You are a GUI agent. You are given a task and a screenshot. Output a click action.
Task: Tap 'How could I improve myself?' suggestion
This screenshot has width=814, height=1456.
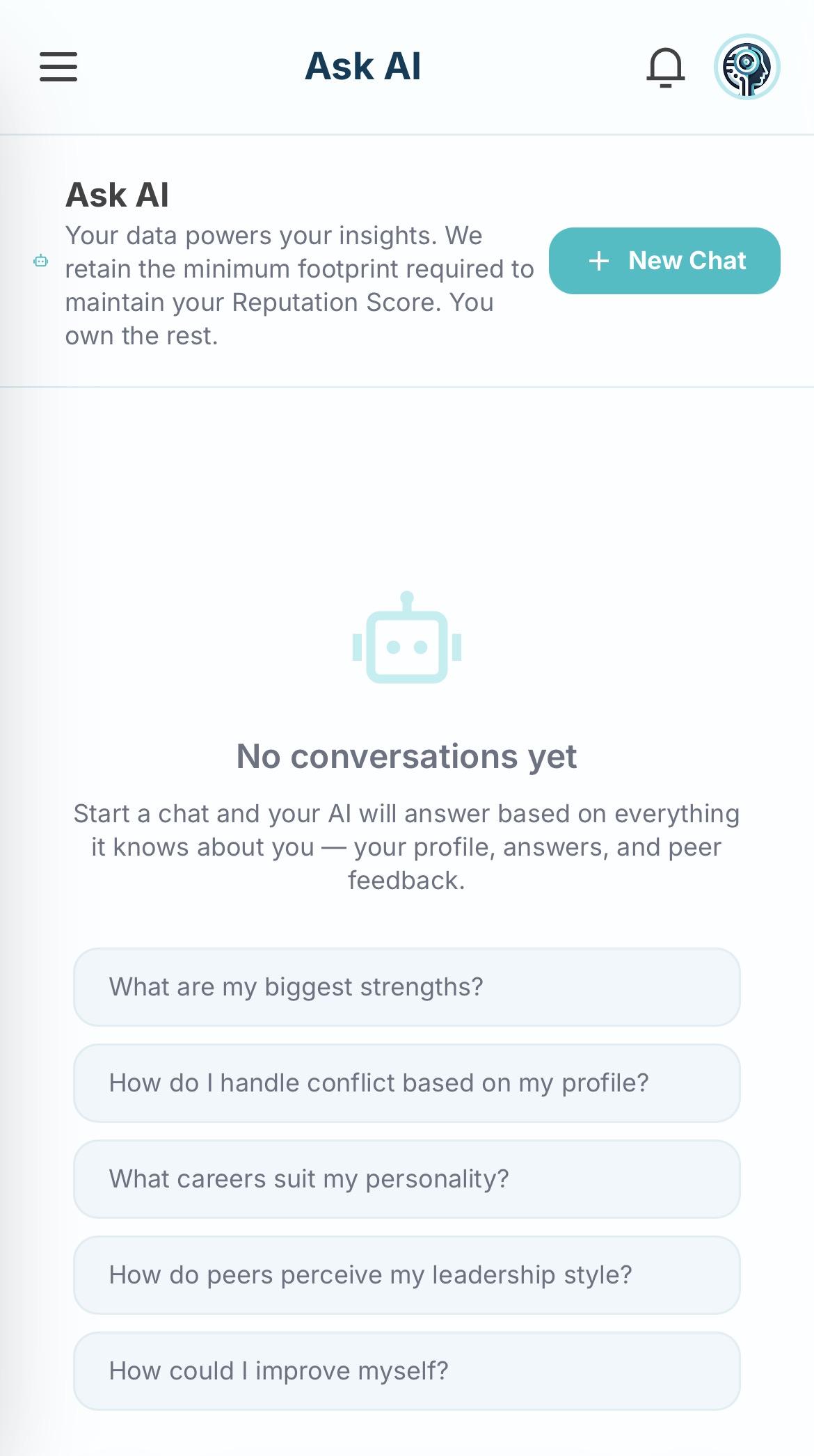coord(407,1370)
